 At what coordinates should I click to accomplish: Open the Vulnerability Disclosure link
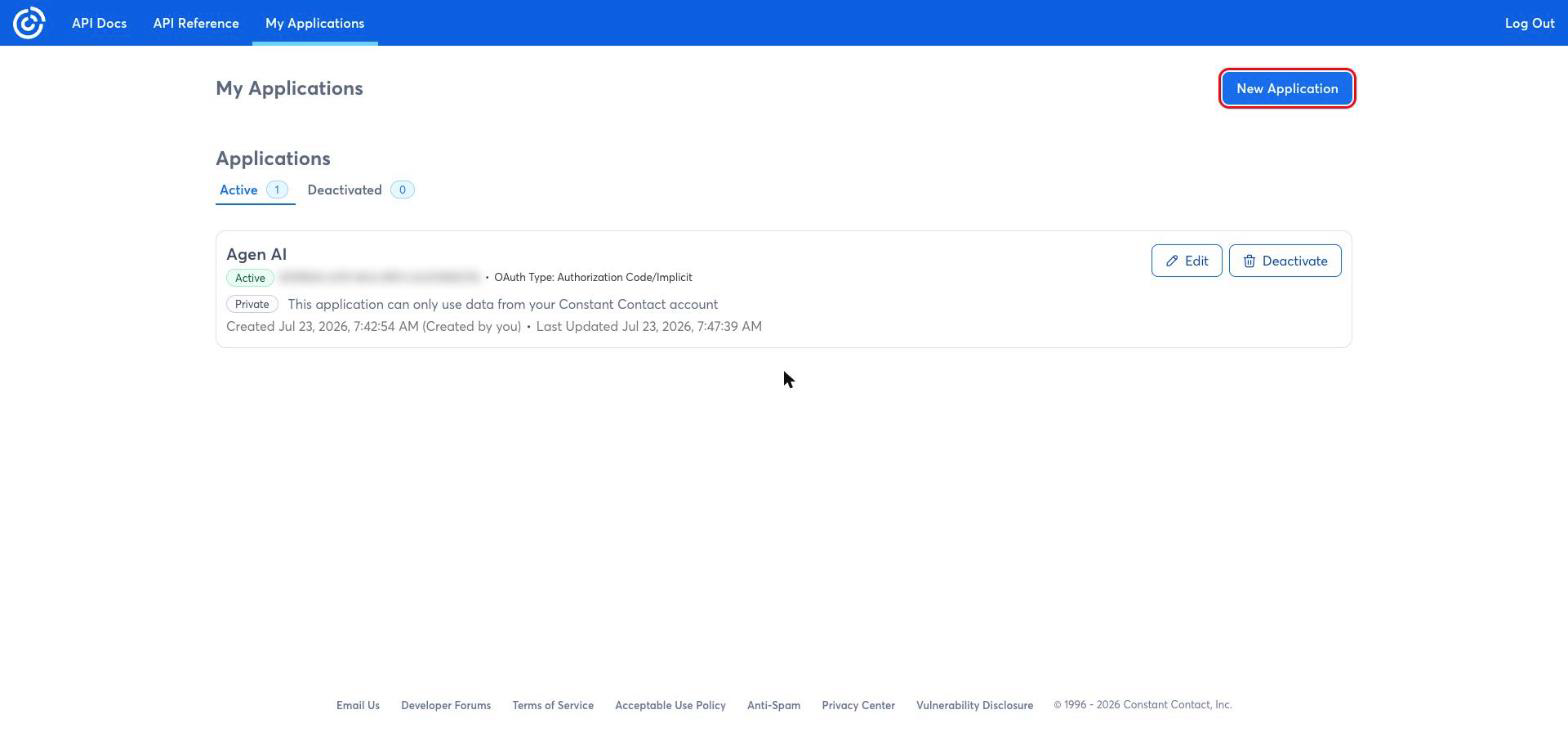click(974, 705)
